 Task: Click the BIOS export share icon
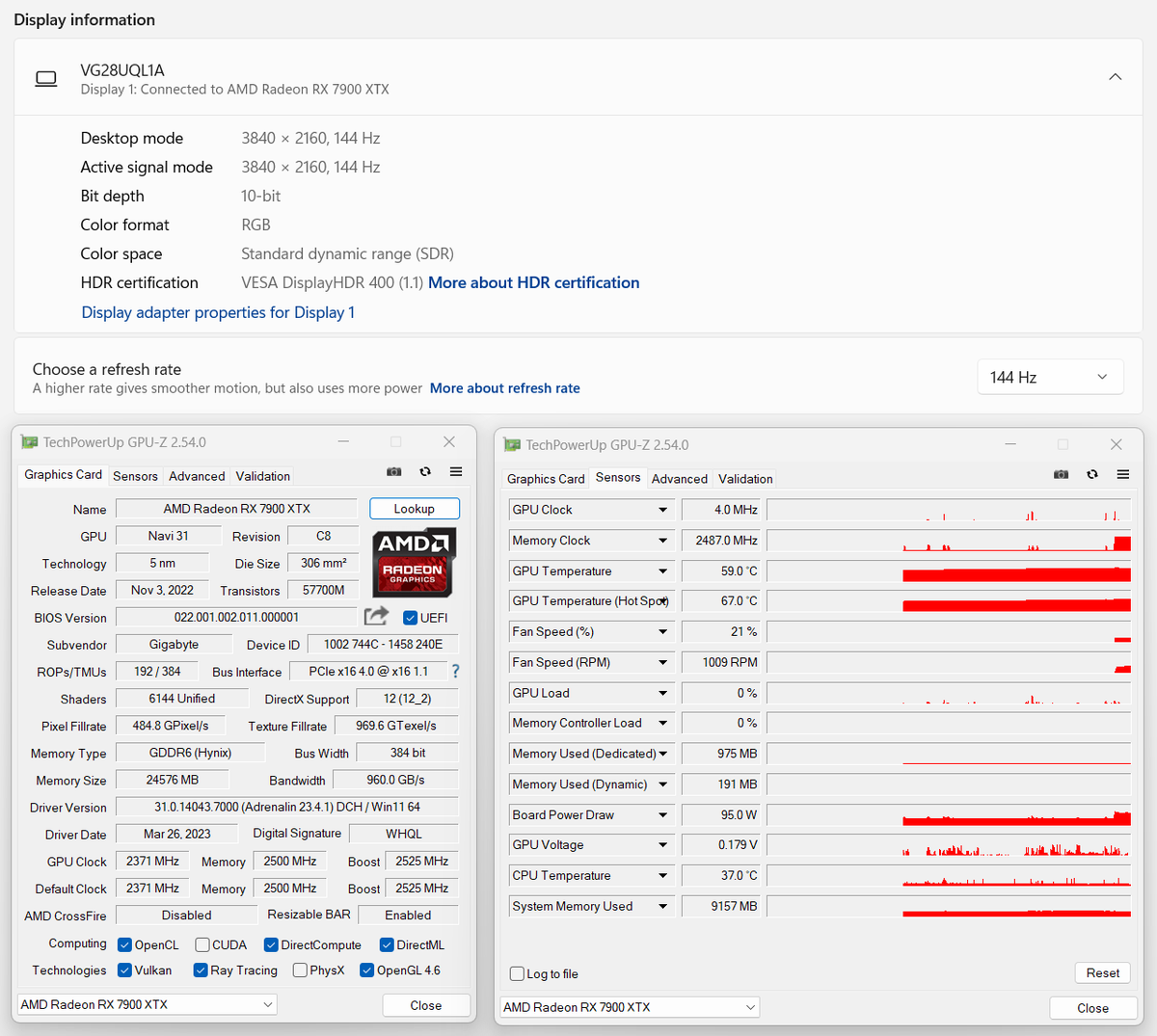tap(376, 616)
